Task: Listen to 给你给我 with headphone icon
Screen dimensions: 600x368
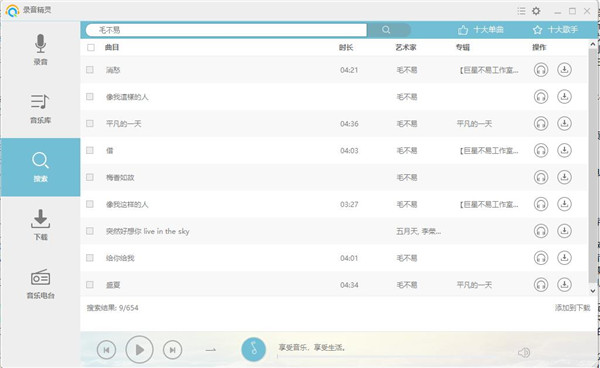Action: pyautogui.click(x=541, y=258)
